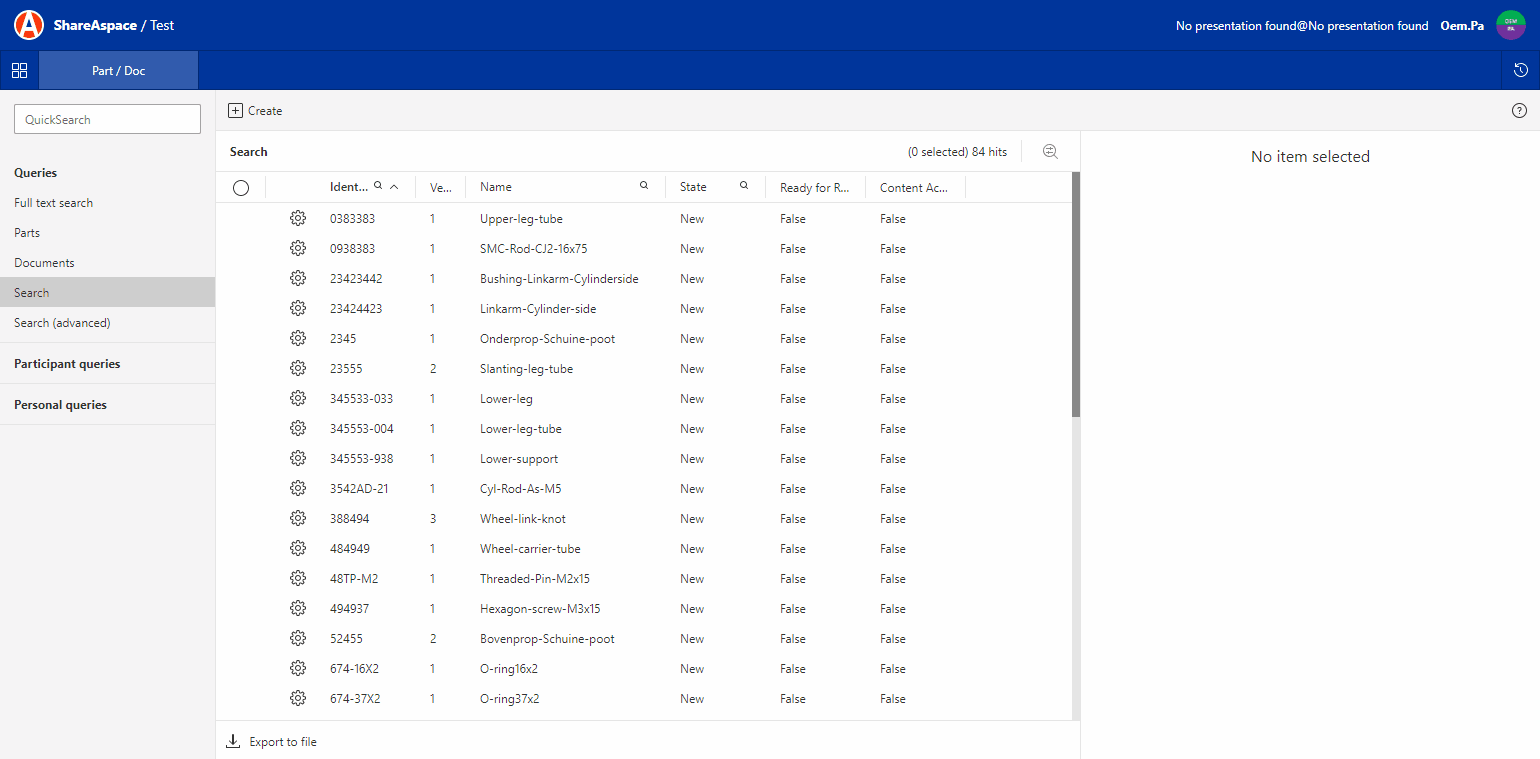The image size is (1540, 759).
Task: Expand the Personal queries section
Action: (60, 404)
